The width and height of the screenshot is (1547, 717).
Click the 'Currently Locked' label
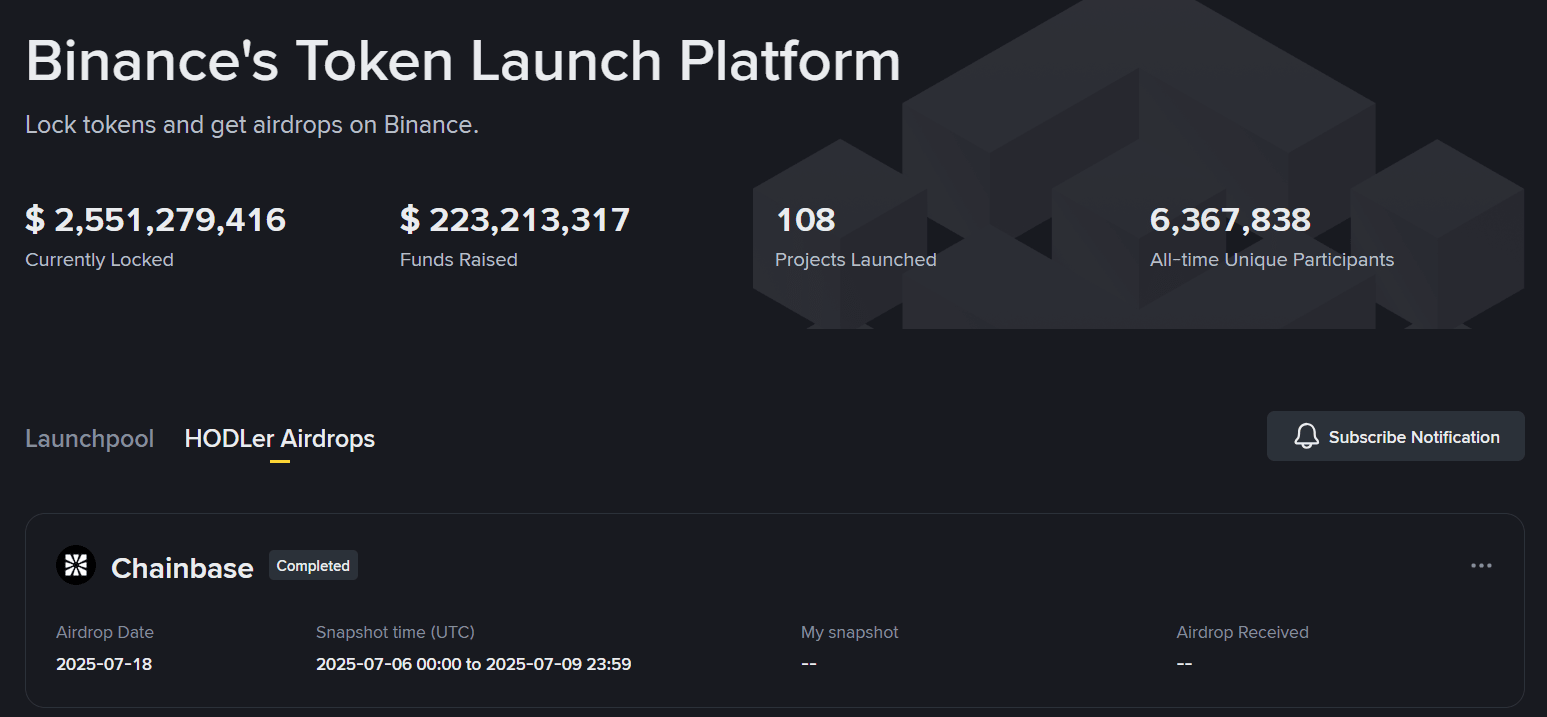(99, 260)
